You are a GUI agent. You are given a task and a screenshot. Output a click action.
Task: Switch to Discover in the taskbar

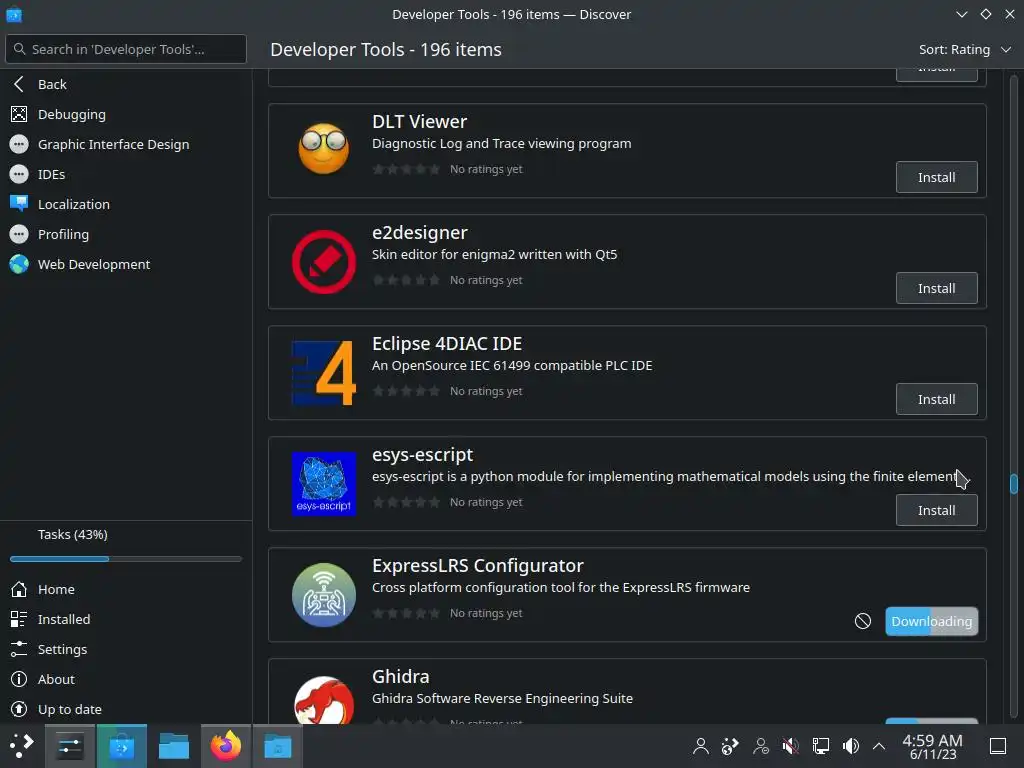pyautogui.click(x=121, y=746)
